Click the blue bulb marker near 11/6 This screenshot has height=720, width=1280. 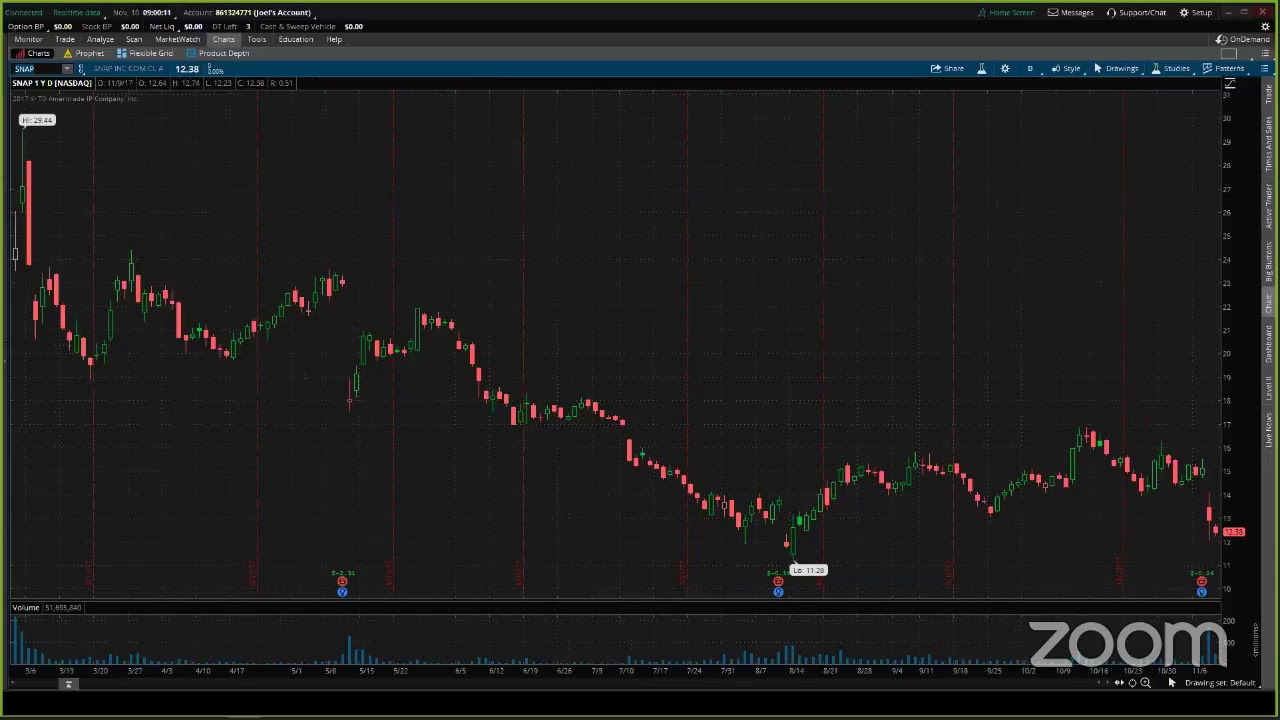1202,592
